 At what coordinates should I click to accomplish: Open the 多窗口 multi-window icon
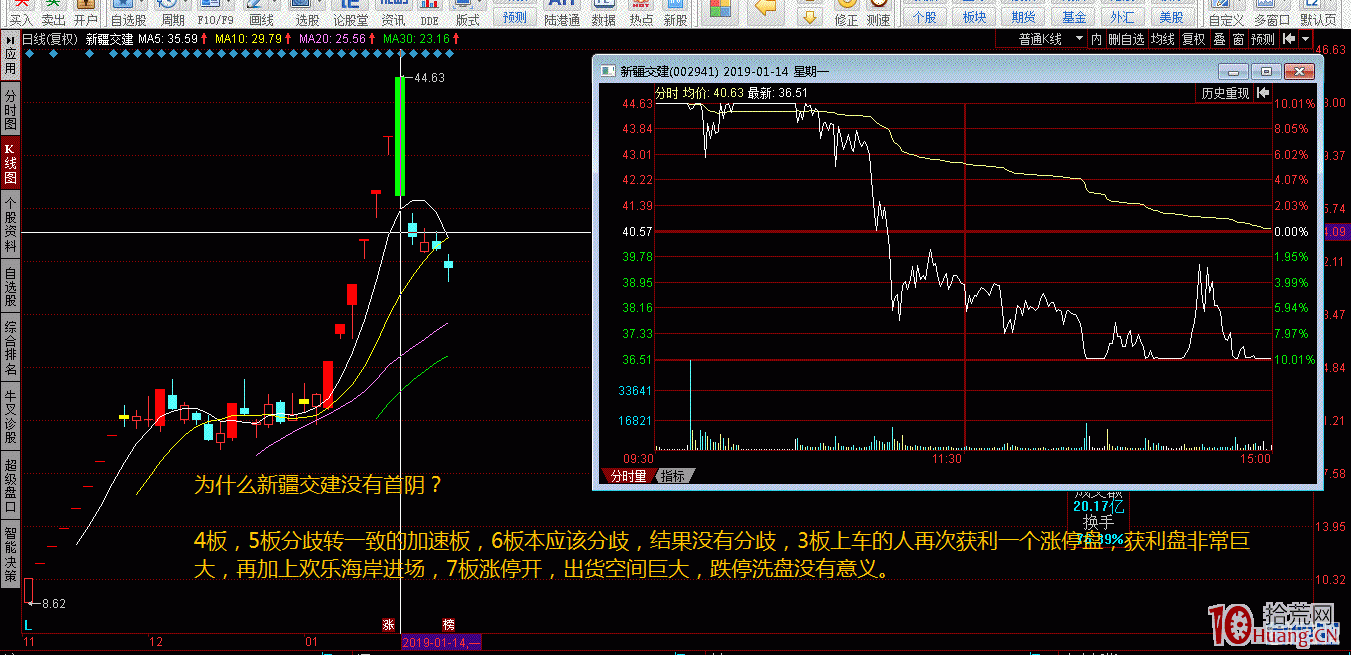point(1271,13)
